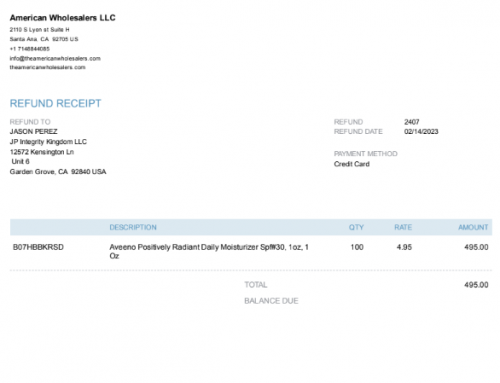Click the line item amount 495.00
The width and height of the screenshot is (500, 383).
click(x=476, y=247)
